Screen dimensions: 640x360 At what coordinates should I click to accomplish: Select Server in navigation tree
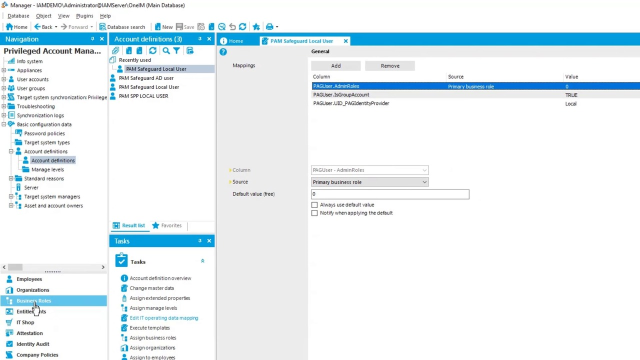click(31, 187)
